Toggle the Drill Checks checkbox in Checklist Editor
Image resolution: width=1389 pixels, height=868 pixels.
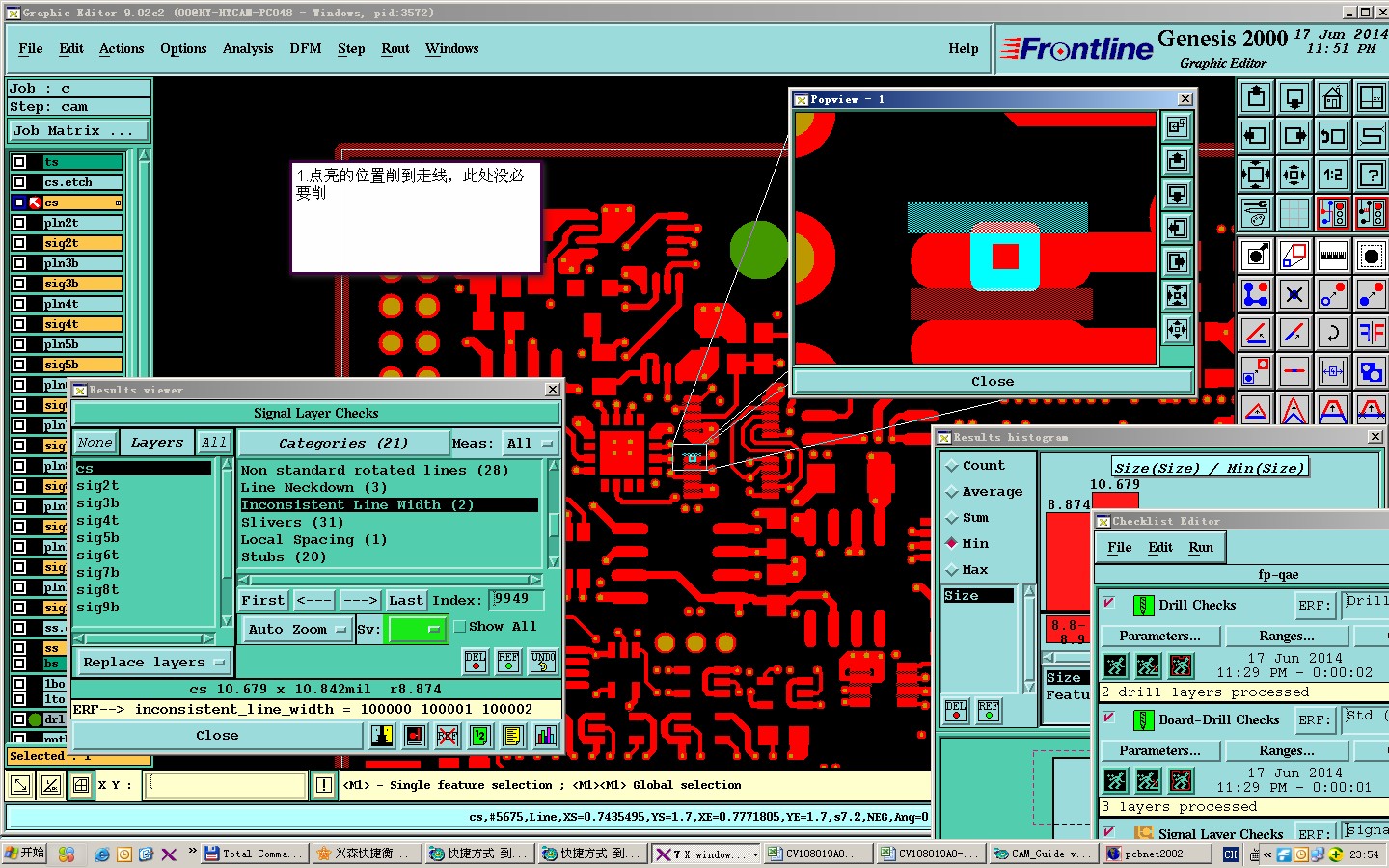(1109, 604)
